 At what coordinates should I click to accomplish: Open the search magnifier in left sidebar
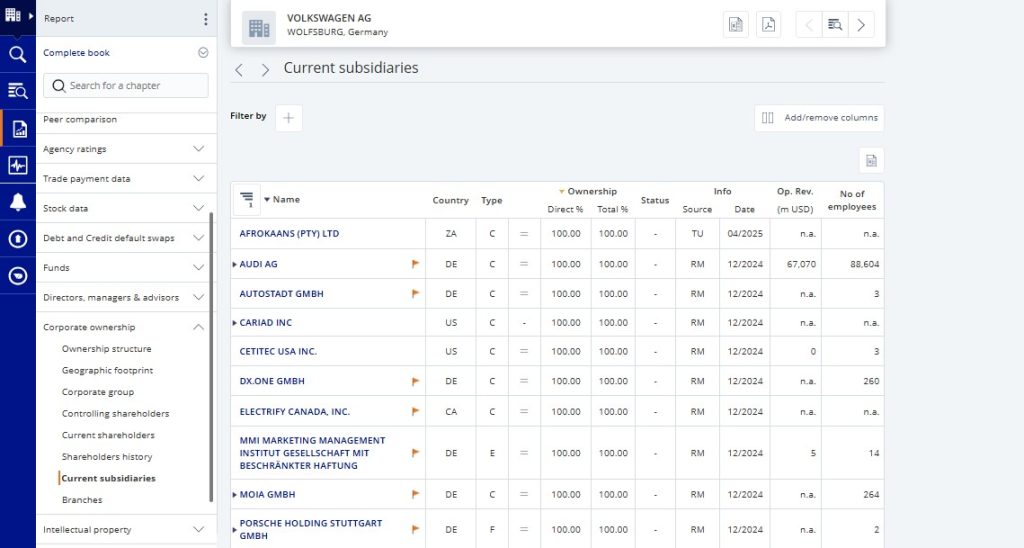[x=18, y=55]
